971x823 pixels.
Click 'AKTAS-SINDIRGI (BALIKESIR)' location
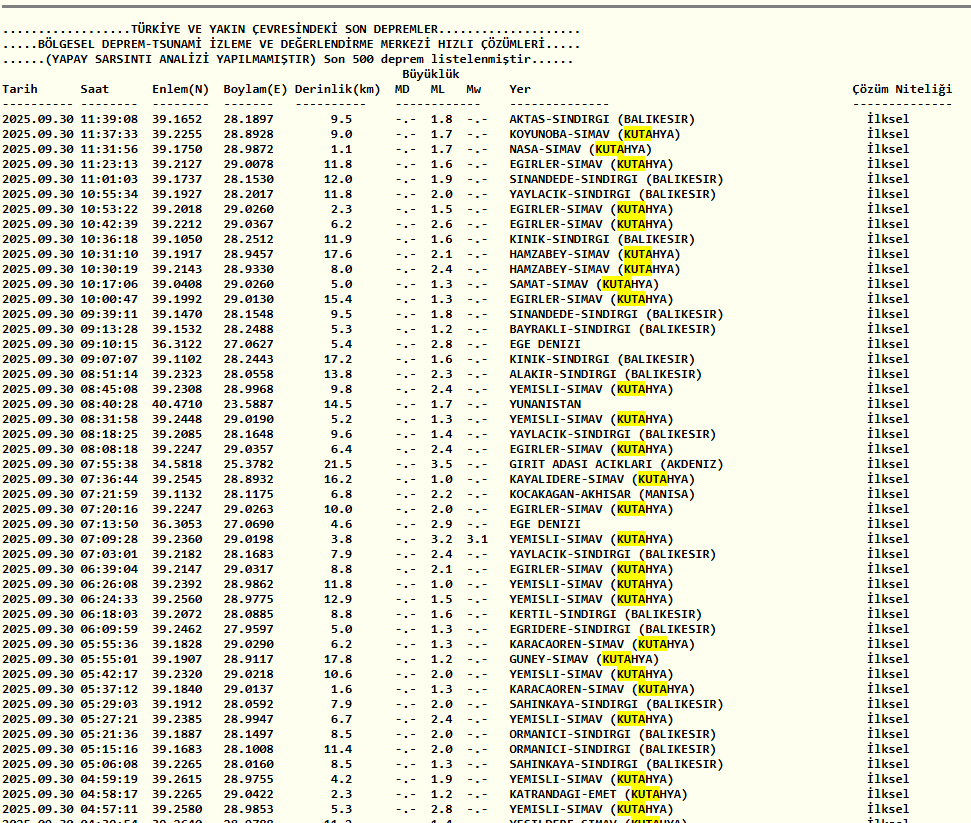[602, 119]
